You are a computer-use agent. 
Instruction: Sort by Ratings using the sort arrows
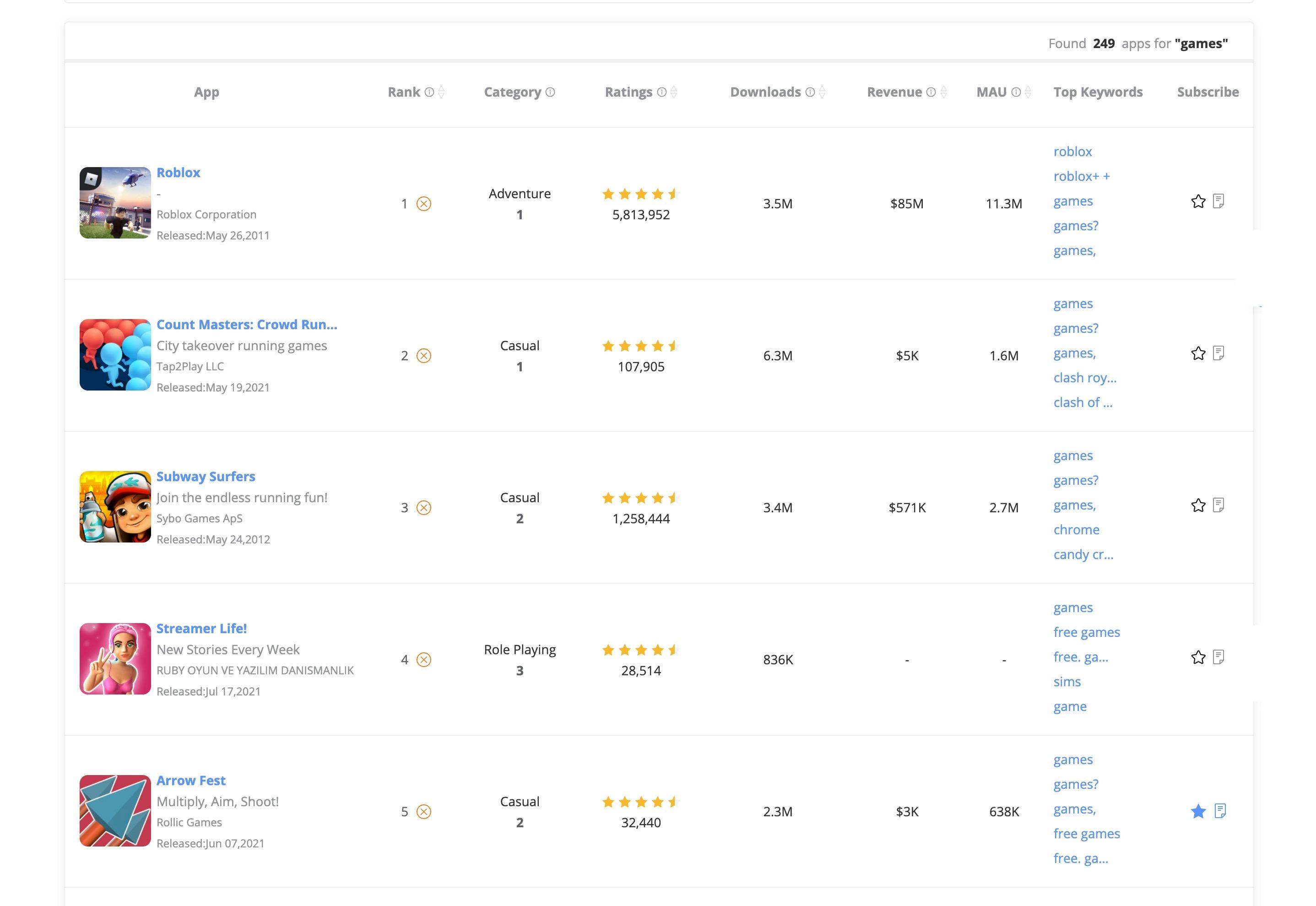coord(674,92)
